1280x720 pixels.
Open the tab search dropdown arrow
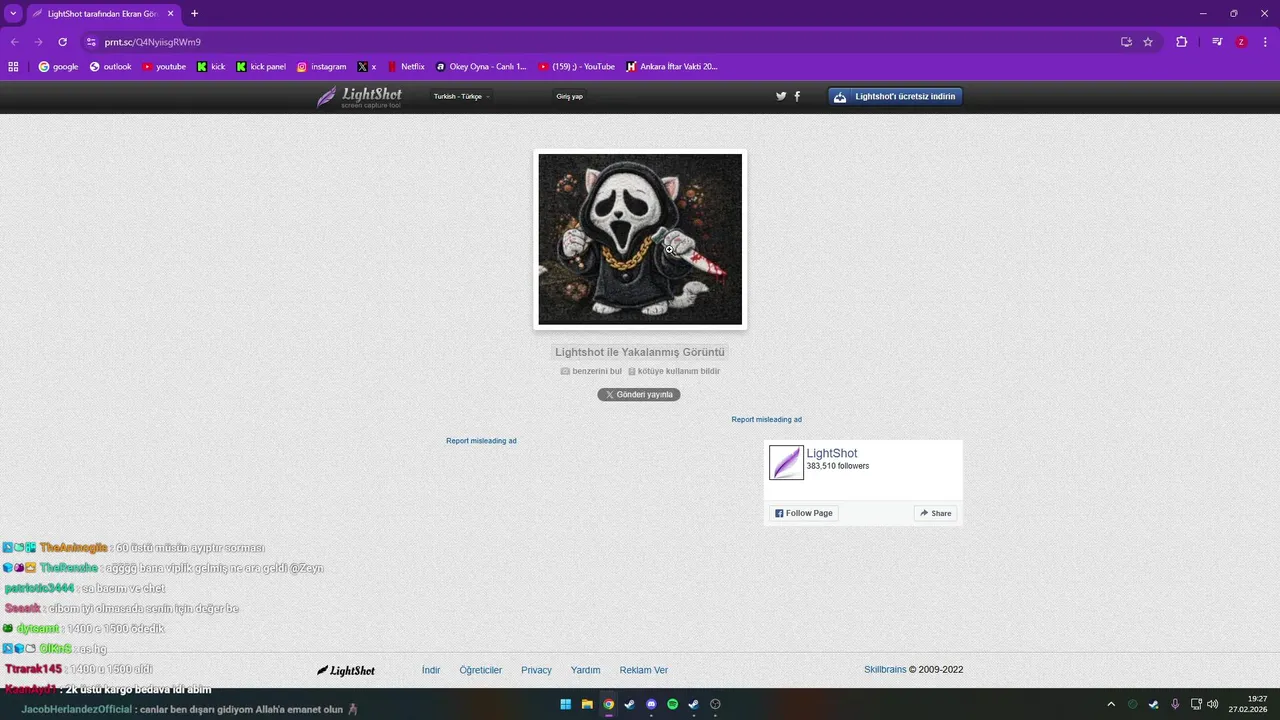[x=13, y=14]
